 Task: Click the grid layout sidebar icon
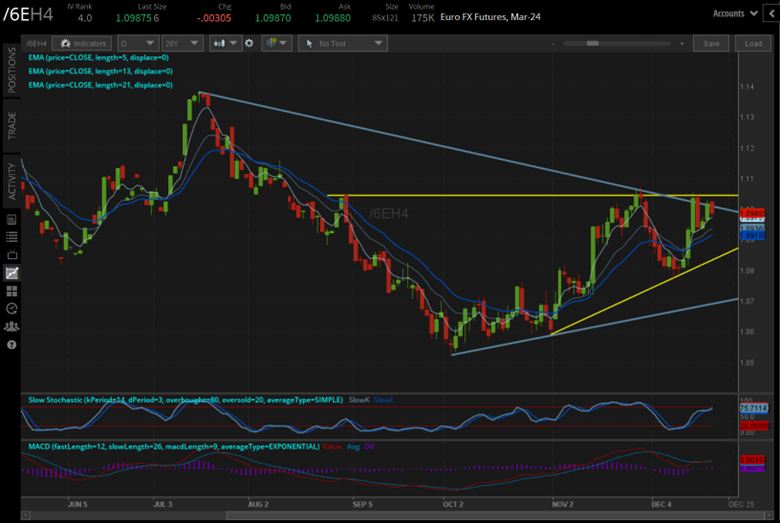11,290
